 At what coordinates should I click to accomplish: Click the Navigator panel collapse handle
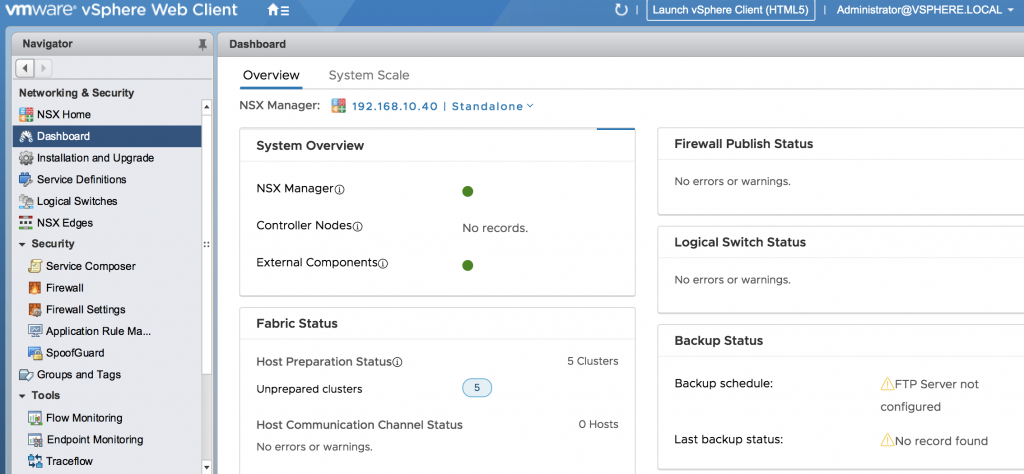206,245
